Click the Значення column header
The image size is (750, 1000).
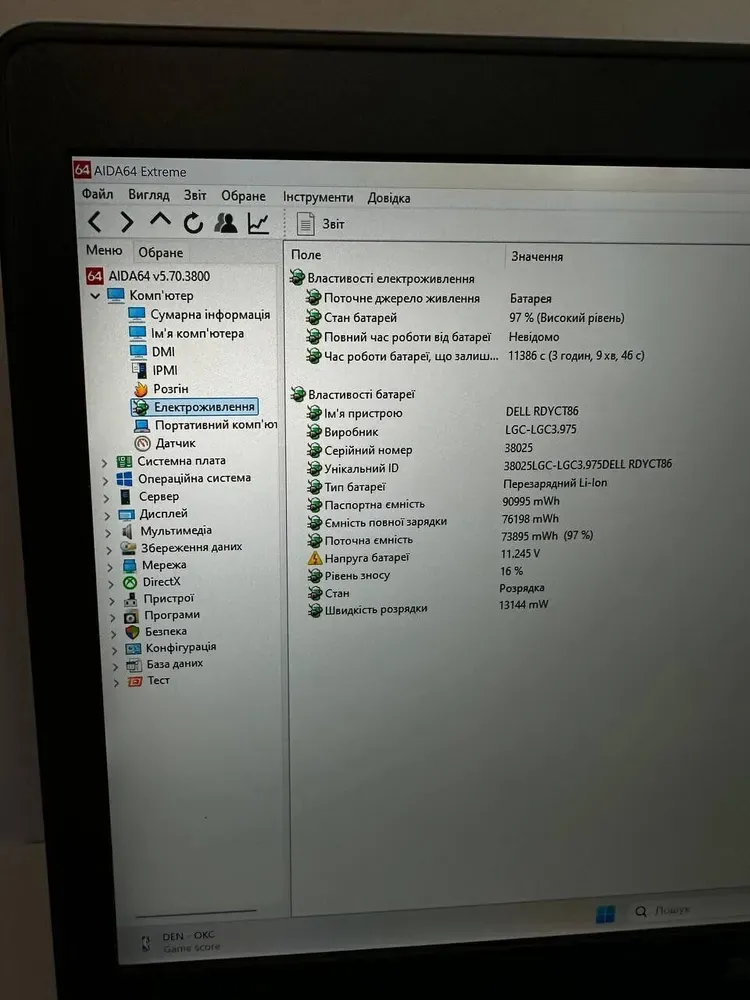[x=537, y=257]
